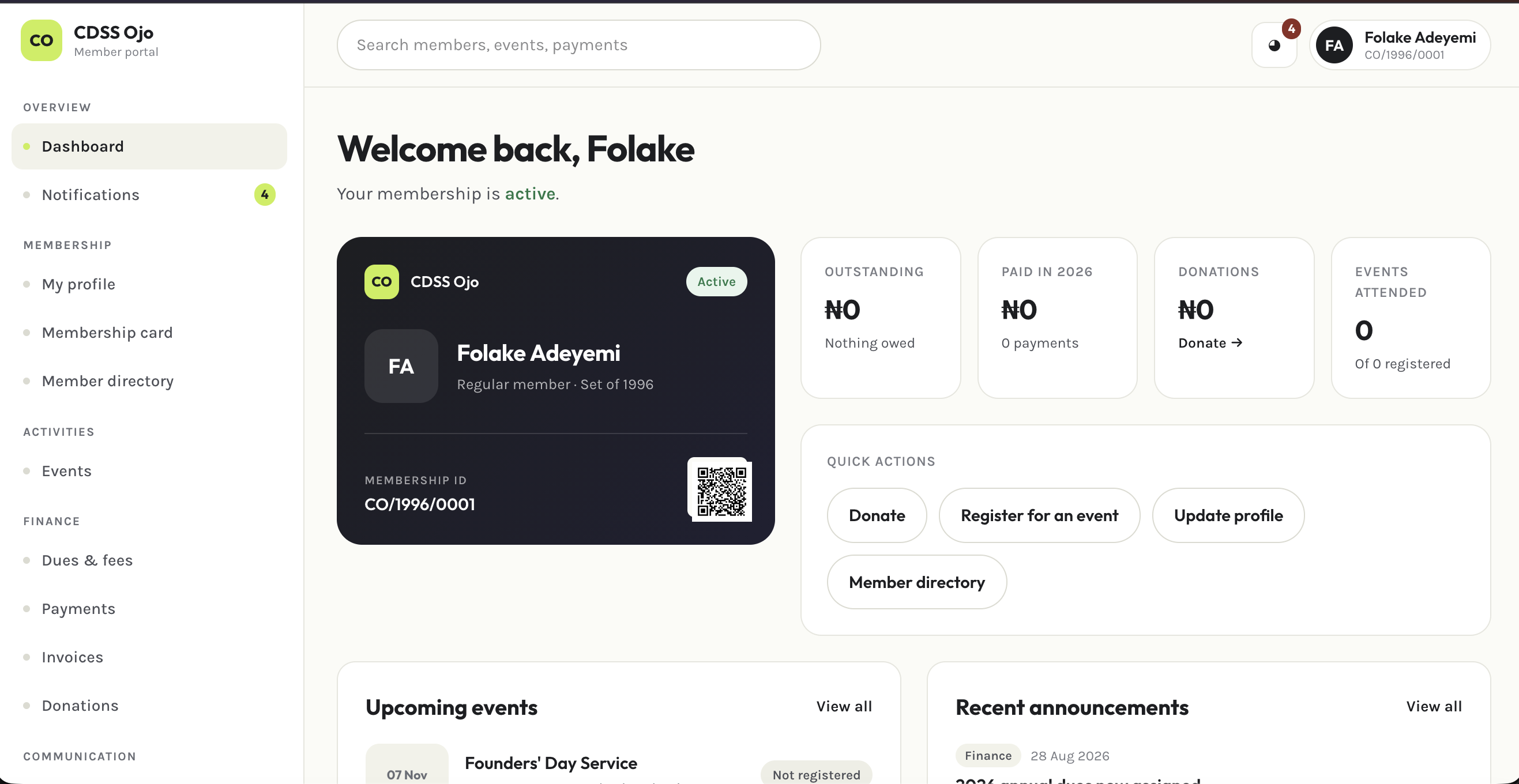The height and width of the screenshot is (784, 1519).
Task: Go to My profile page
Action: pos(149,284)
